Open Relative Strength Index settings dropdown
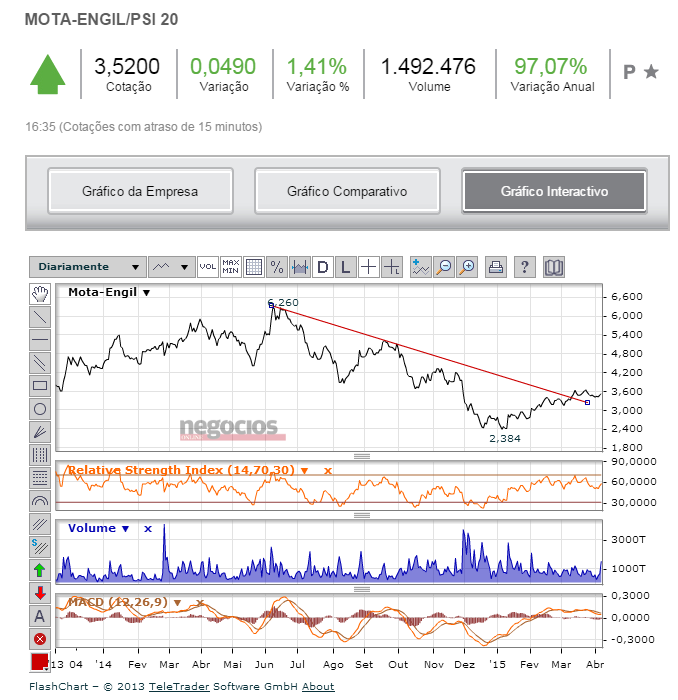This screenshot has width=678, height=700. click(x=304, y=471)
